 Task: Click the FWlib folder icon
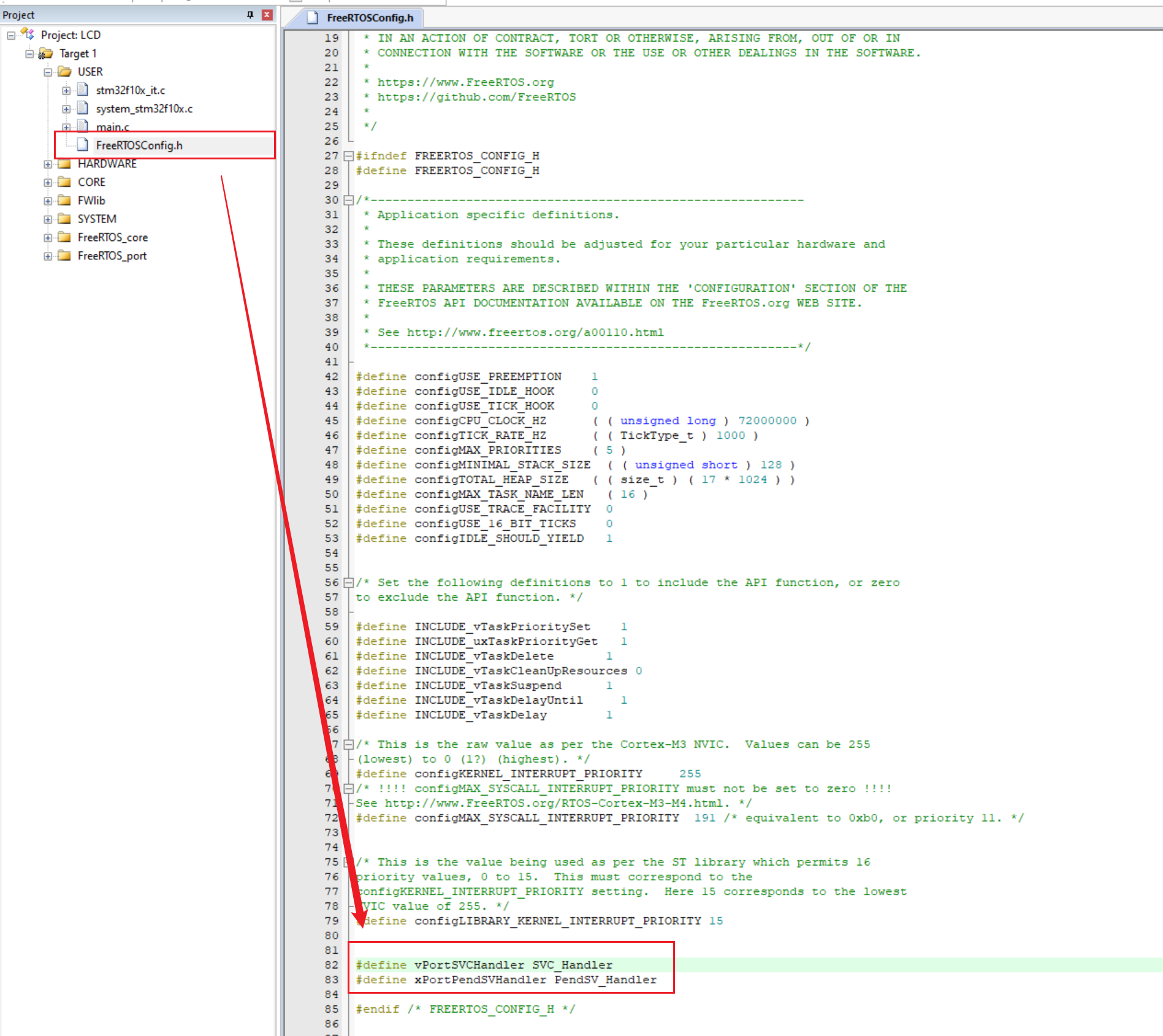tap(64, 200)
